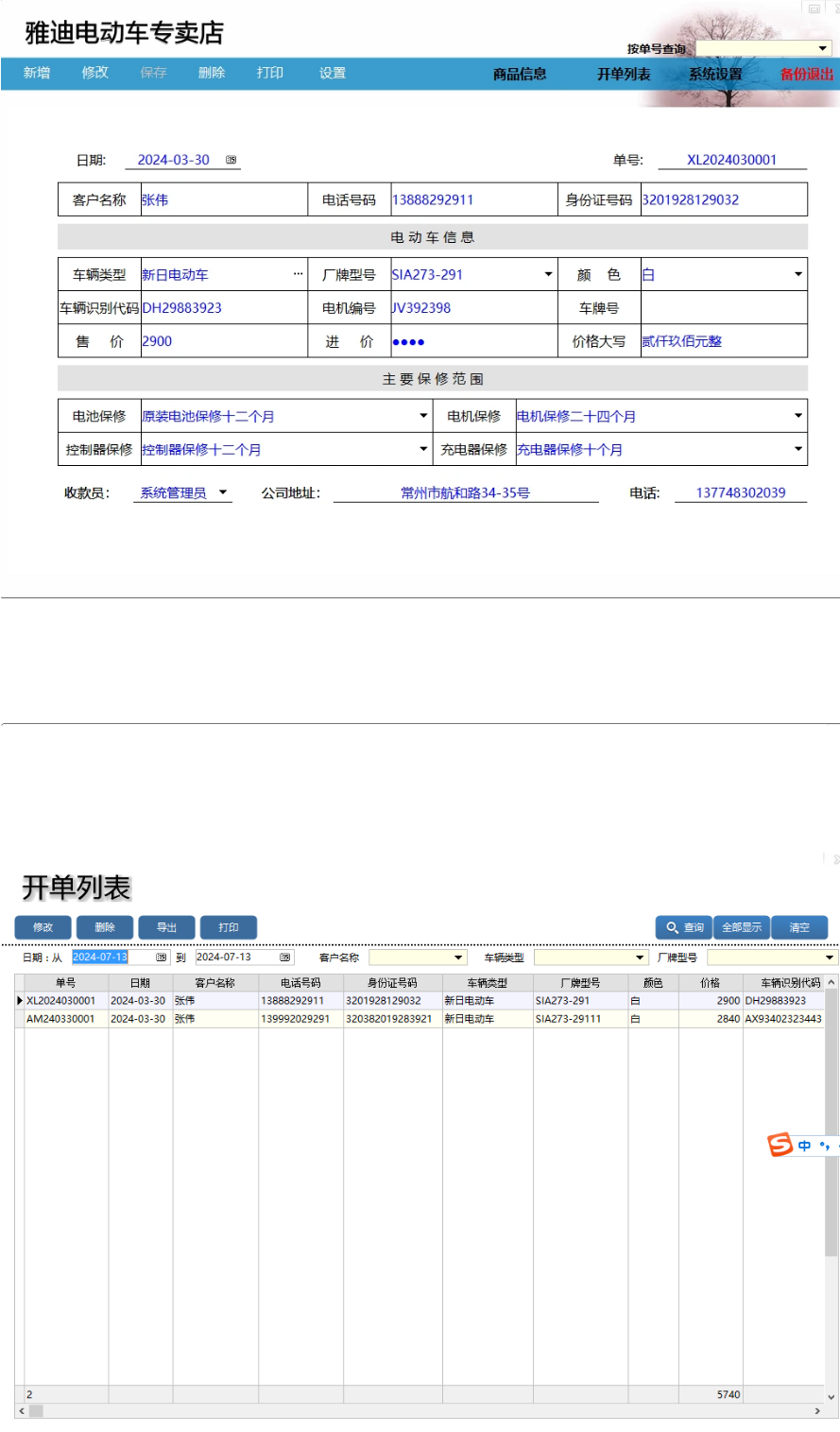Viewport: 840px width, 1432px height.
Task: Click the 客户名称 field containing 张伟
Action: click(224, 199)
